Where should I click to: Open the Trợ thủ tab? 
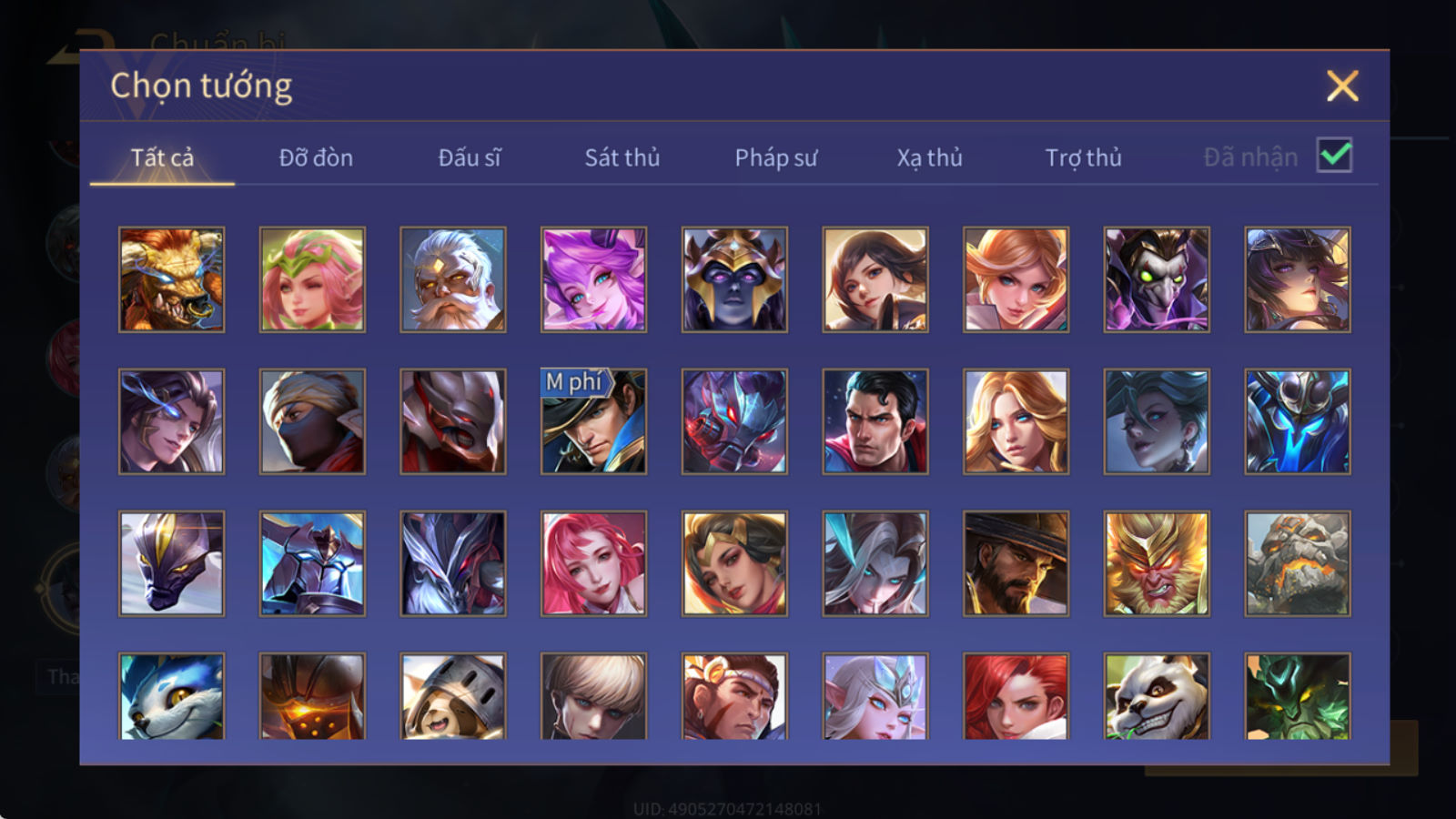(x=1083, y=157)
